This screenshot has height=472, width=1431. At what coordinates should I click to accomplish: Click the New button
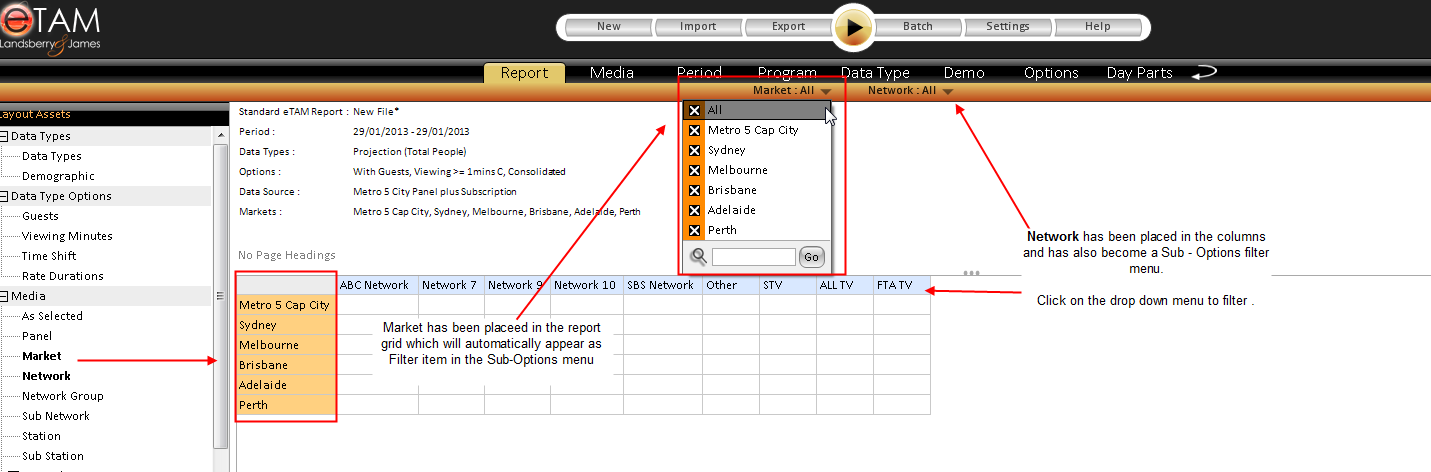(x=609, y=27)
